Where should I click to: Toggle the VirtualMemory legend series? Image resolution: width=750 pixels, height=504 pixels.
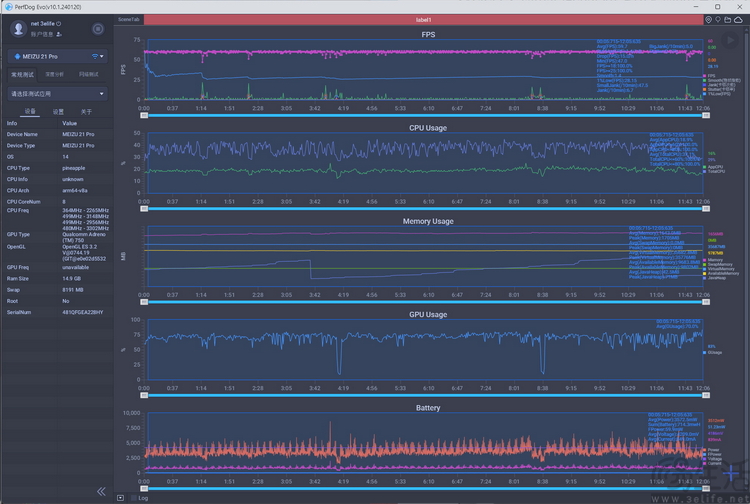(718, 269)
